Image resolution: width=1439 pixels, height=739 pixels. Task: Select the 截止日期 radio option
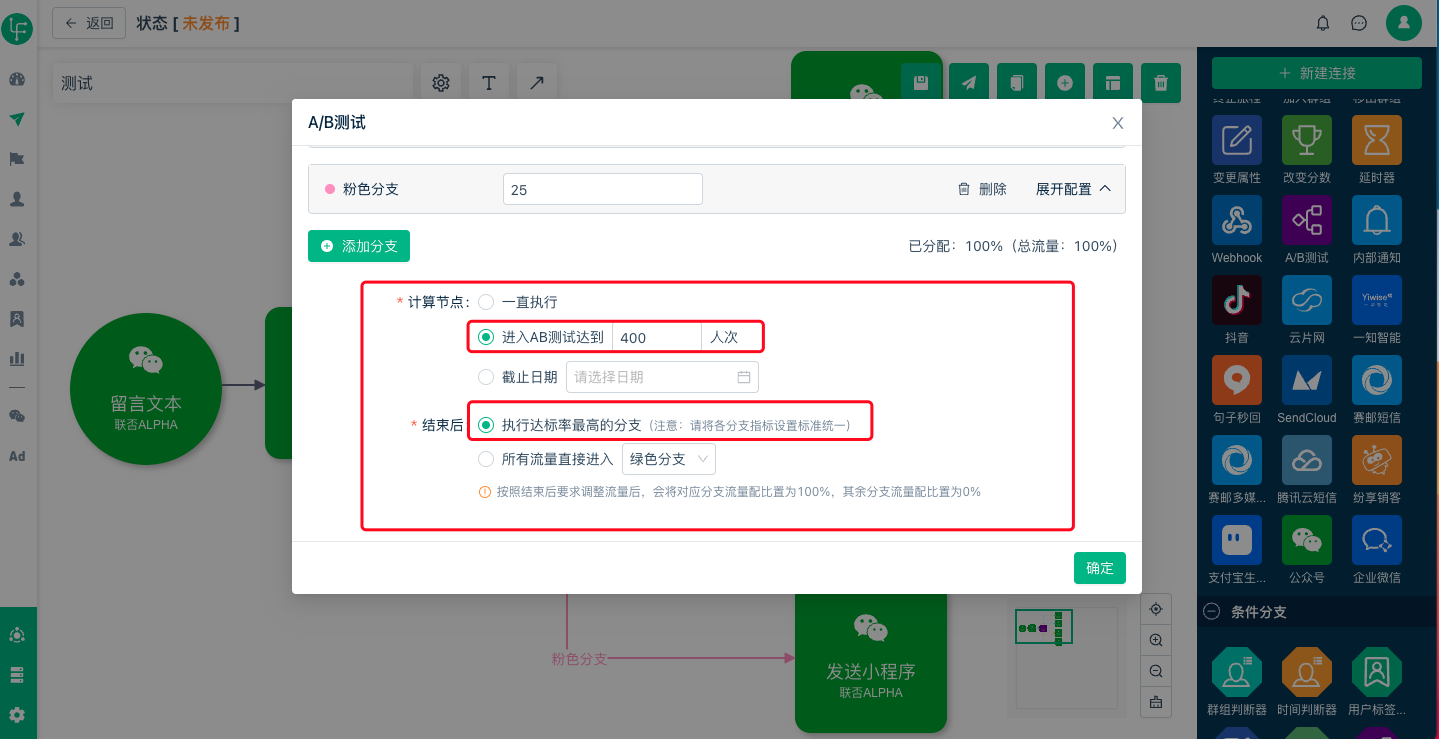(x=486, y=377)
